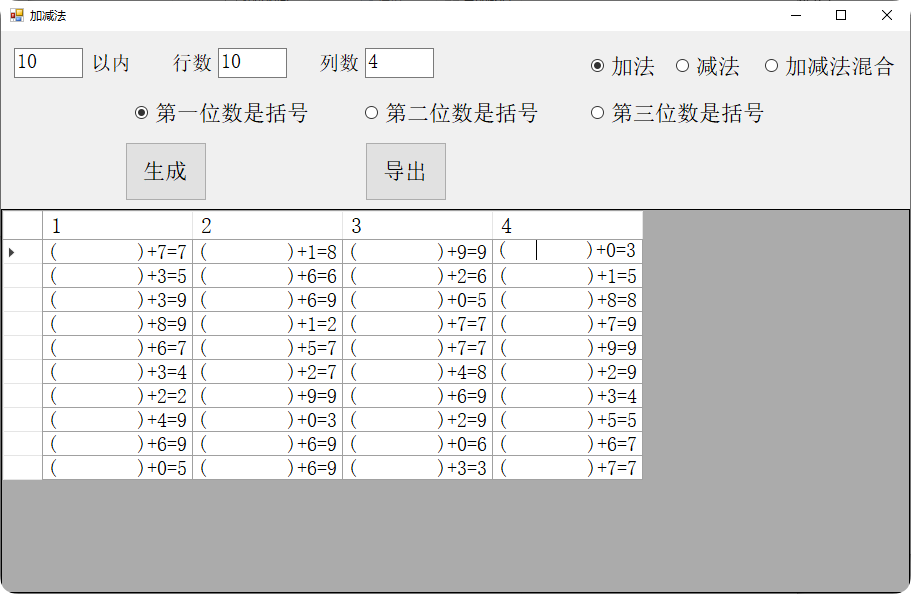Select the 减法 radio button
This screenshot has width=911, height=594.
683,66
